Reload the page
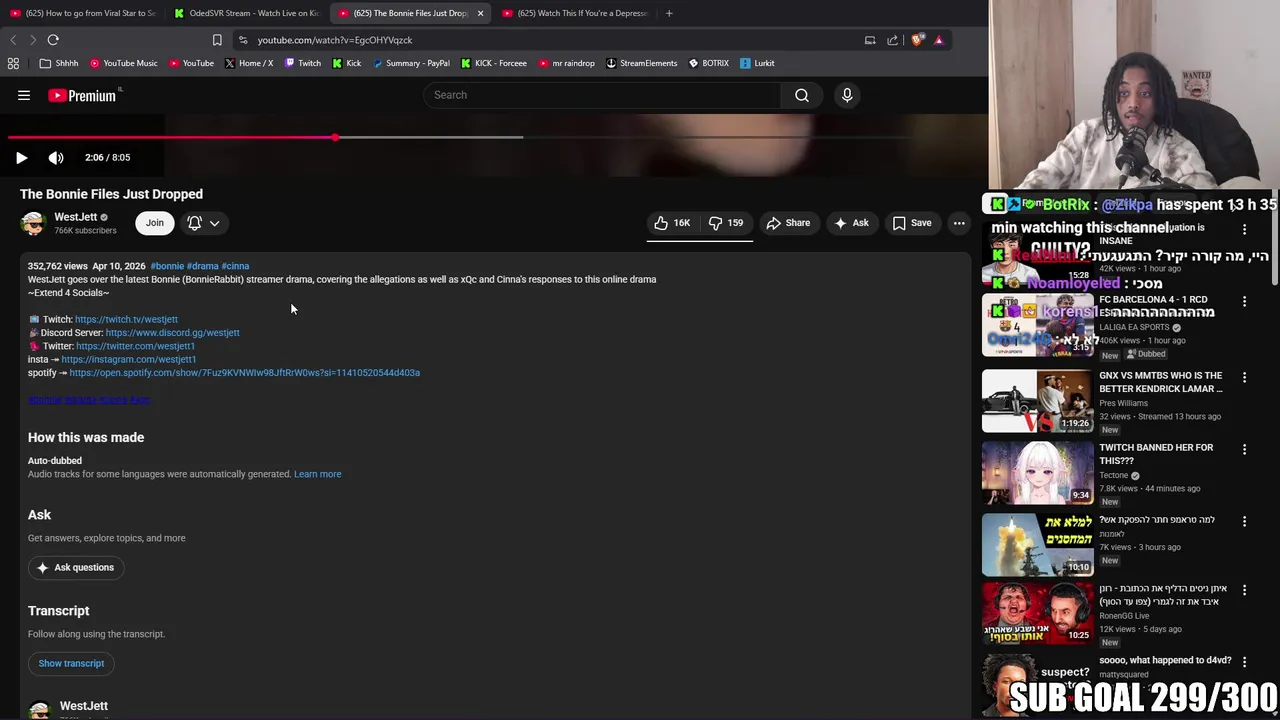 (x=53, y=40)
